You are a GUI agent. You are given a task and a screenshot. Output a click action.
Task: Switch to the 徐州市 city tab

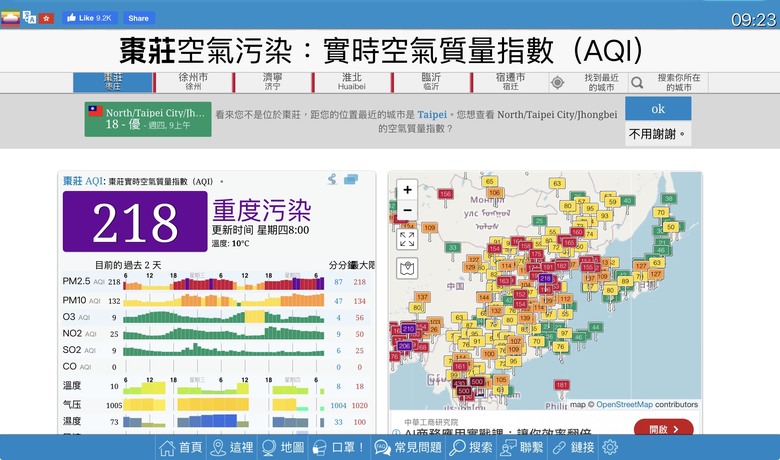tap(193, 82)
